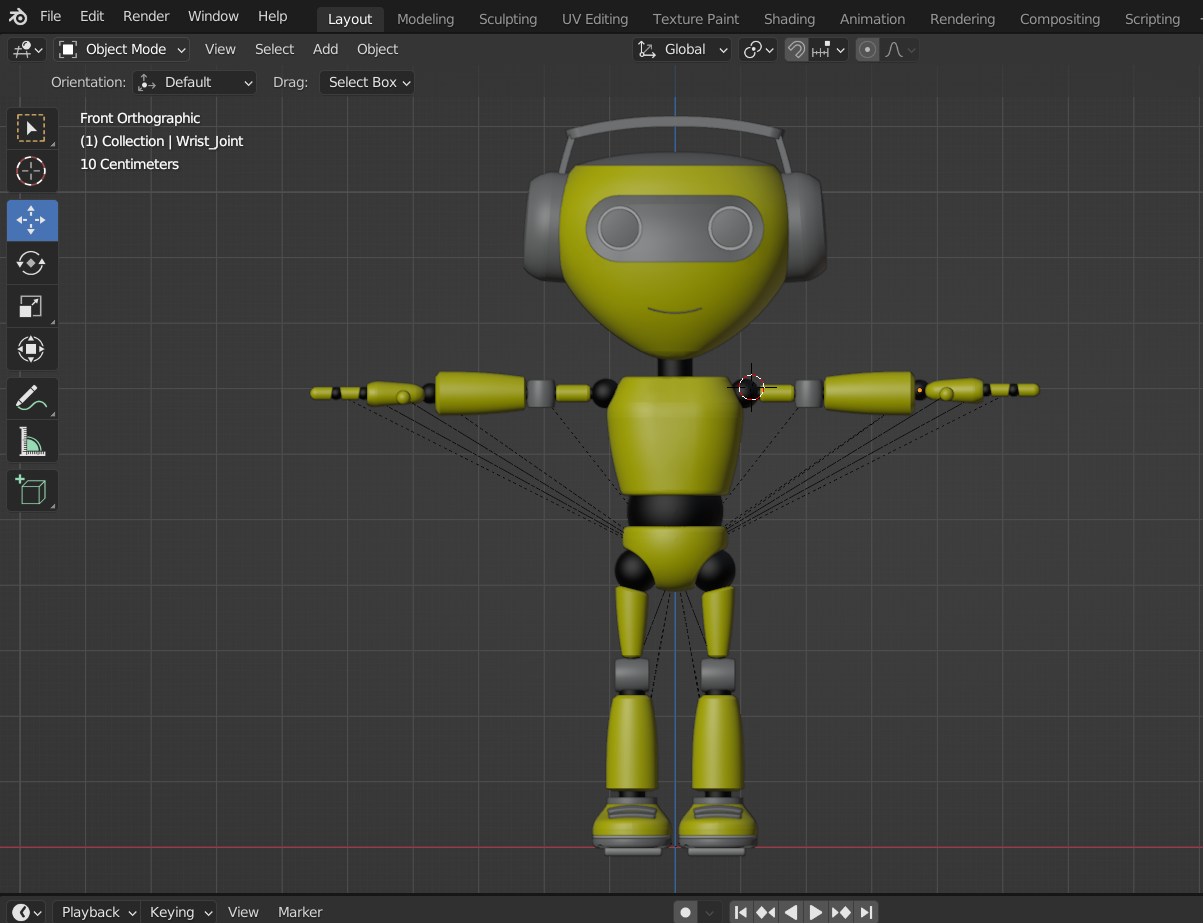Image resolution: width=1203 pixels, height=923 pixels.
Task: Choose the Scale tool
Action: point(31,307)
